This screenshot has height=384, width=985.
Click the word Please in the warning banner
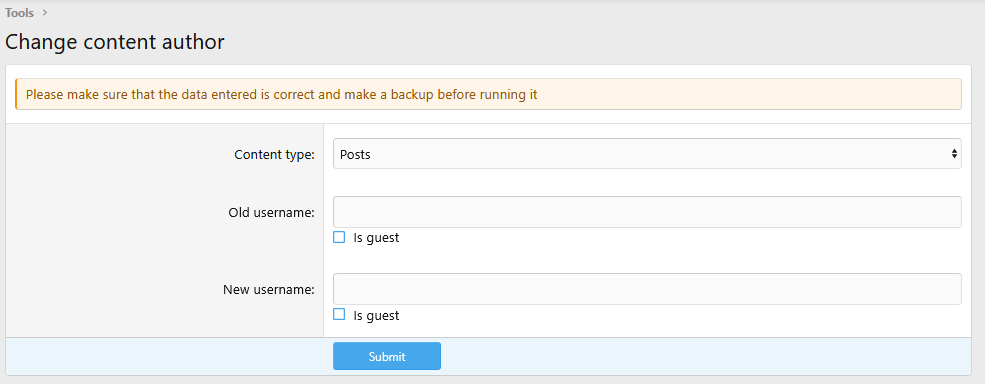tap(45, 95)
